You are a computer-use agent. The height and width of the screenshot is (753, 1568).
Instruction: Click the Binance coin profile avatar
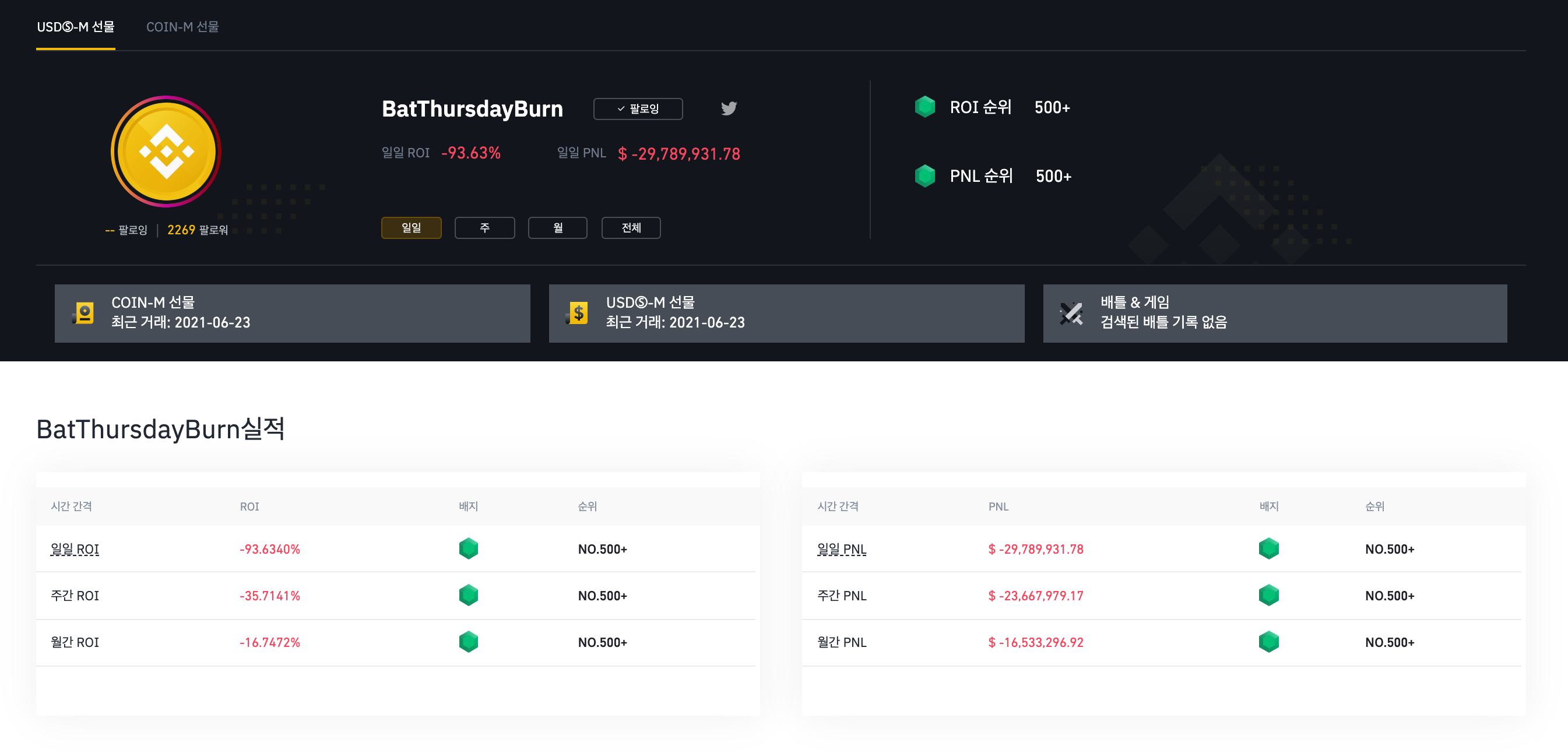[x=166, y=151]
